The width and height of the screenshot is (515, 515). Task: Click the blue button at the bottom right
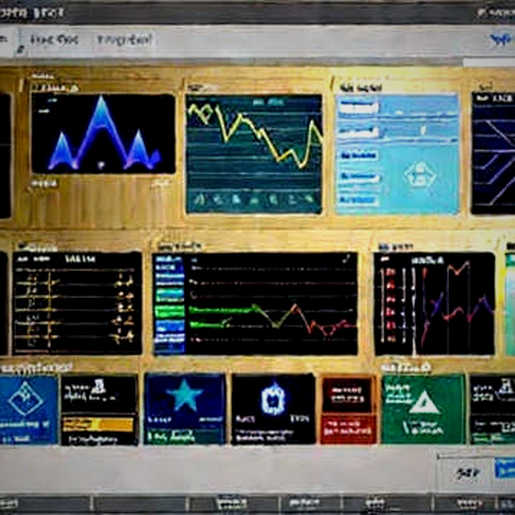coord(505,468)
